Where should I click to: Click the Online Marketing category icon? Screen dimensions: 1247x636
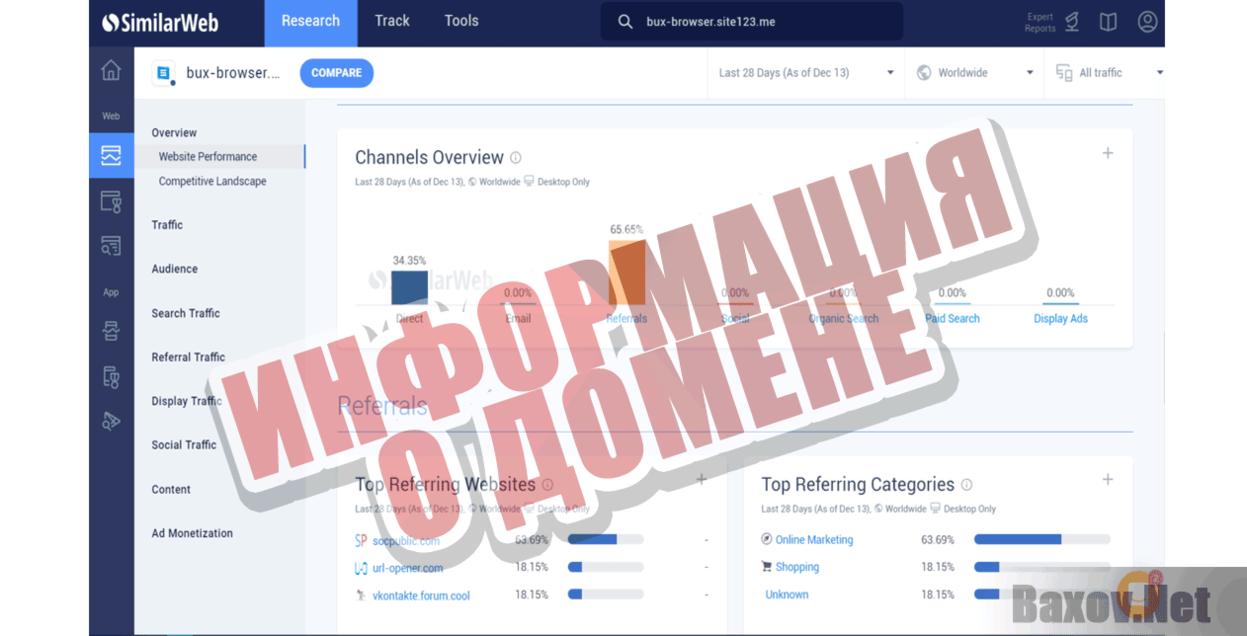[x=767, y=539]
